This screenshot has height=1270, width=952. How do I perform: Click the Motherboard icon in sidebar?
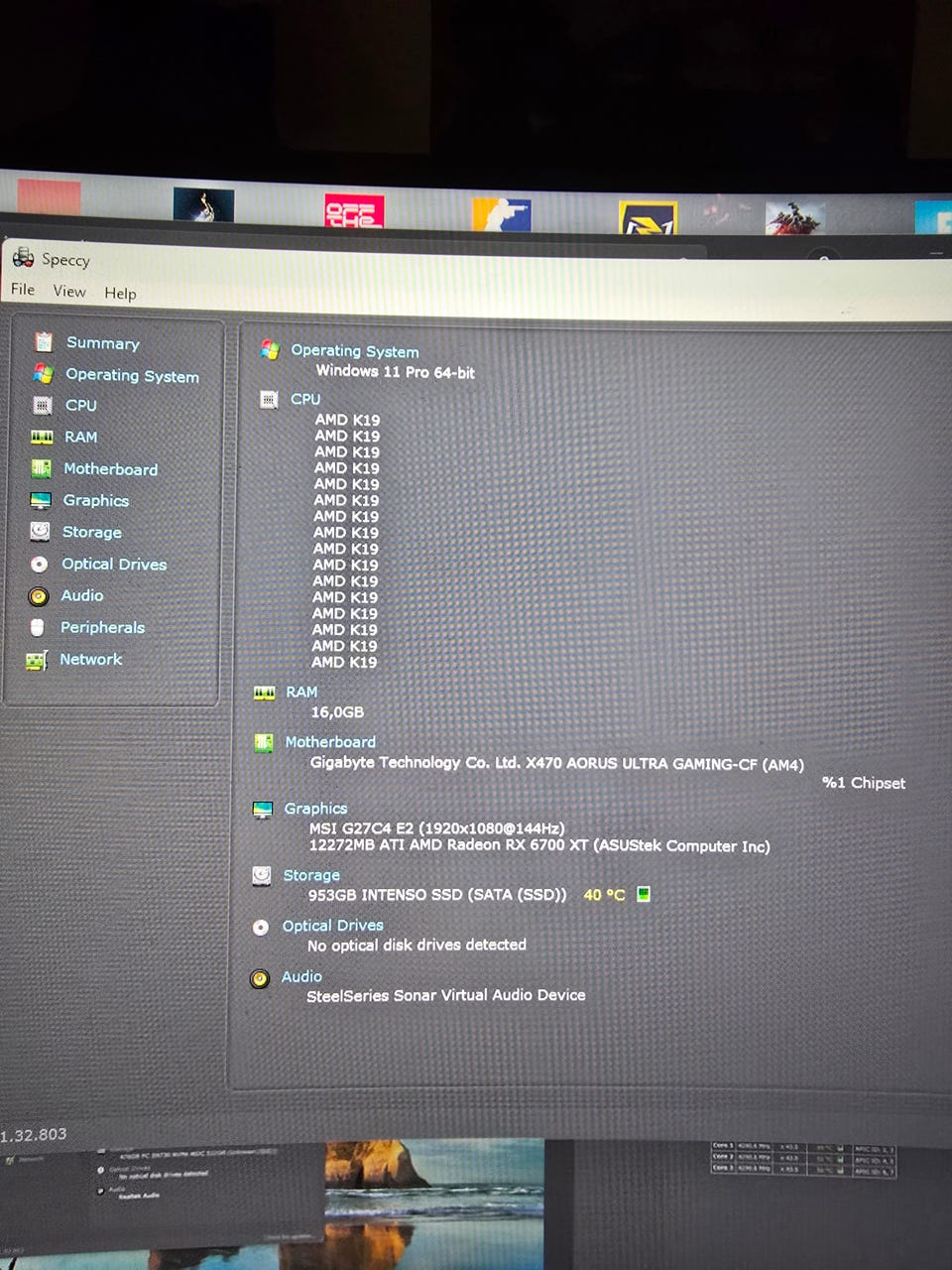41,468
